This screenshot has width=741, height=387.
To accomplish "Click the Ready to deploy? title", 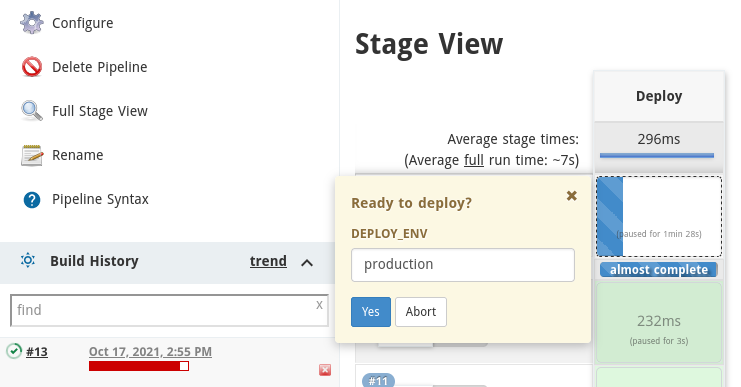I will [x=412, y=203].
